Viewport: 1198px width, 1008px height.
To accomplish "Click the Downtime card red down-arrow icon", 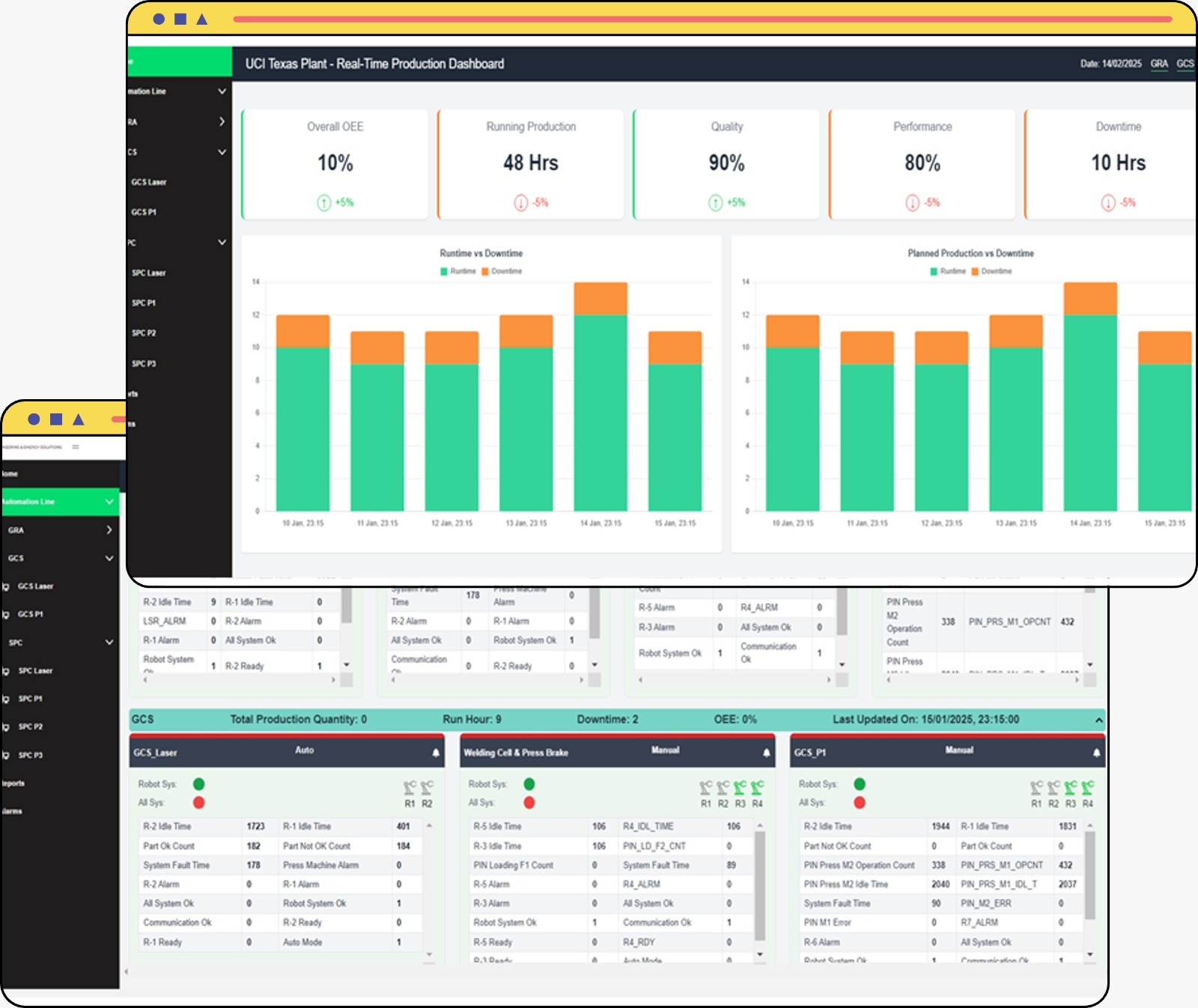I will point(1108,203).
